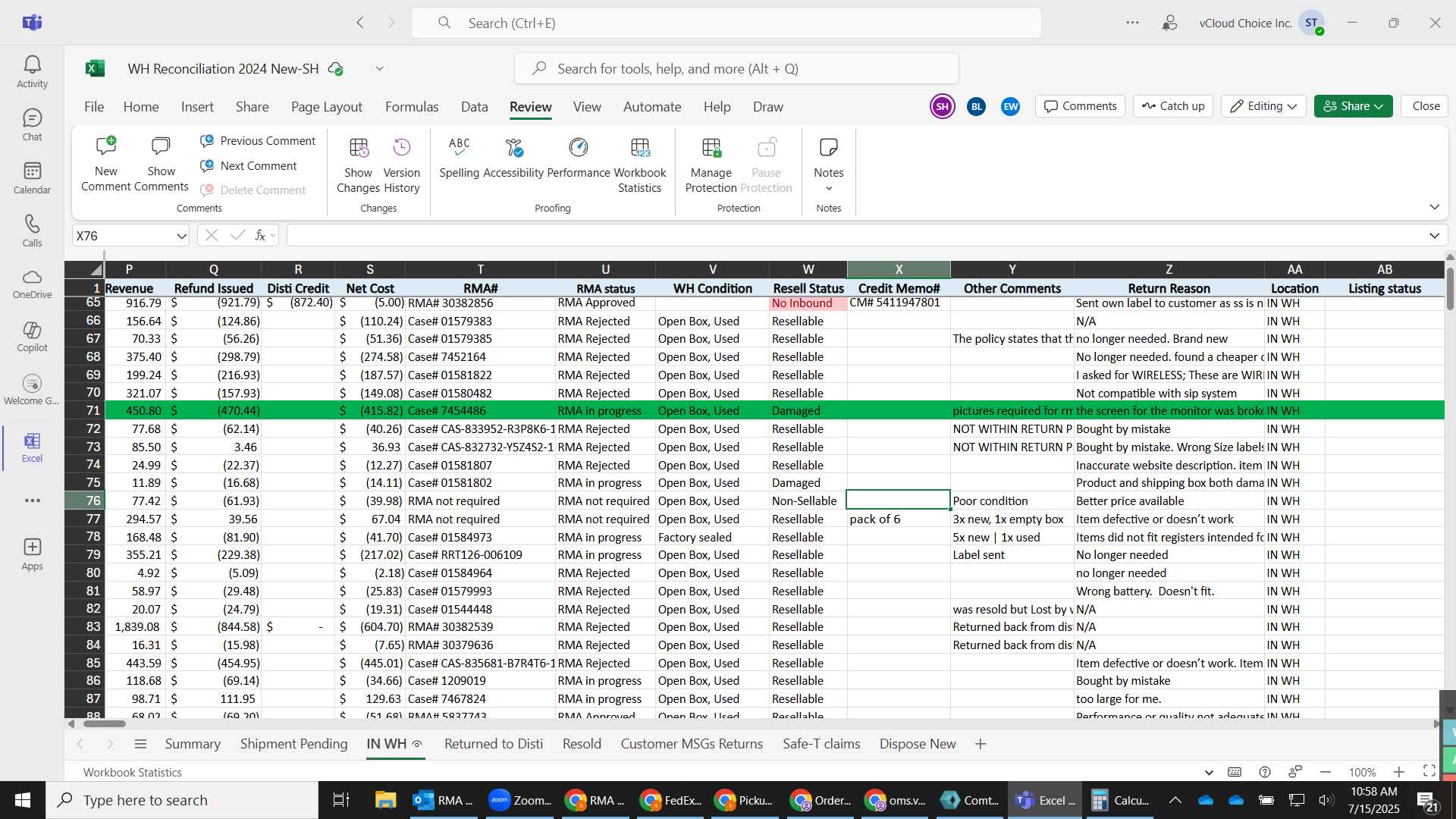Screen dimensions: 1456x819
Task: Go to Next Comment
Action: coord(249,166)
